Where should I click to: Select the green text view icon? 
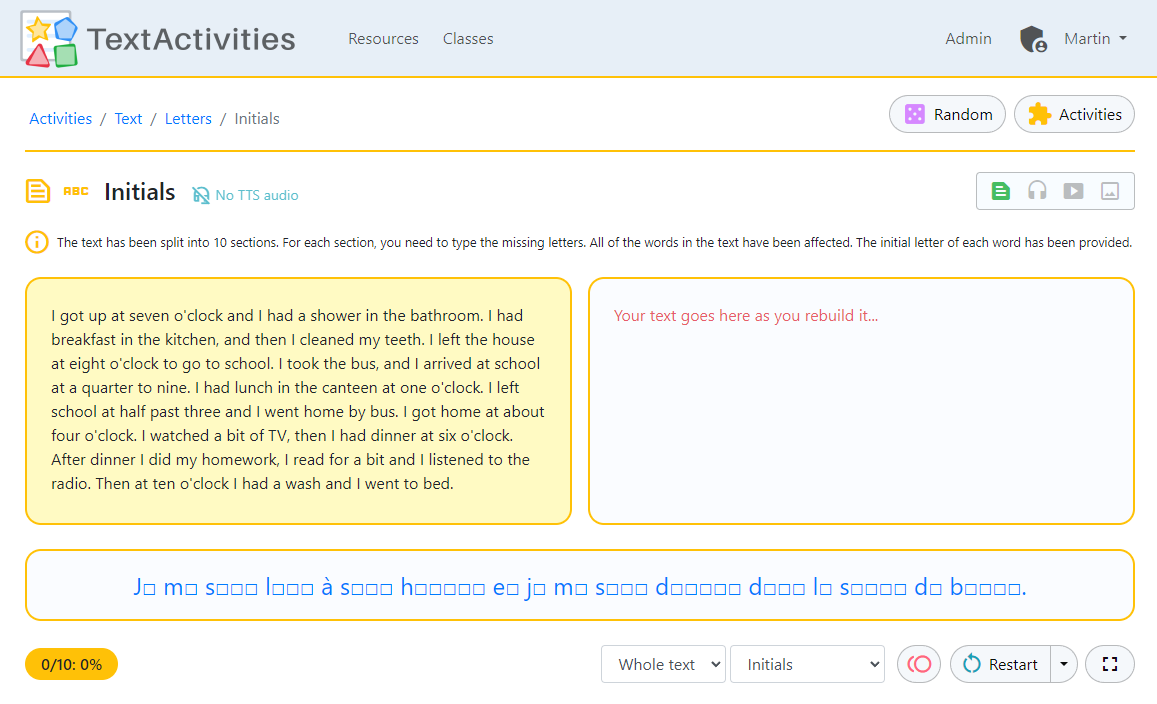(x=1001, y=191)
